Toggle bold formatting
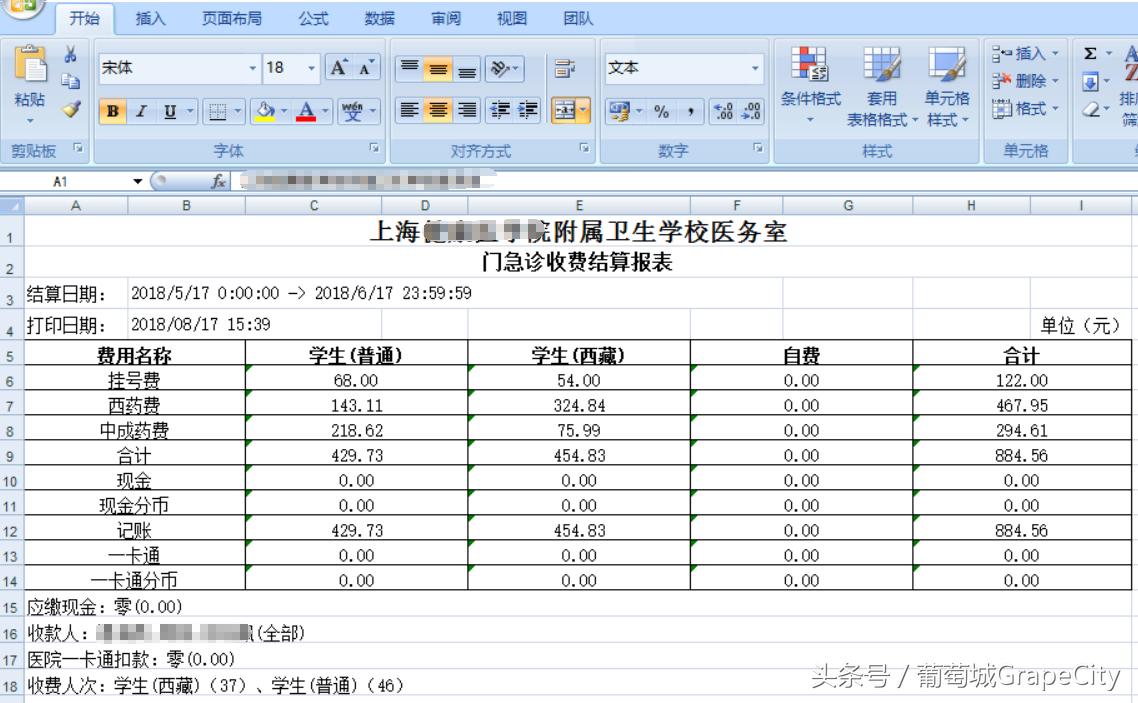The height and width of the screenshot is (703, 1138). pos(112,111)
